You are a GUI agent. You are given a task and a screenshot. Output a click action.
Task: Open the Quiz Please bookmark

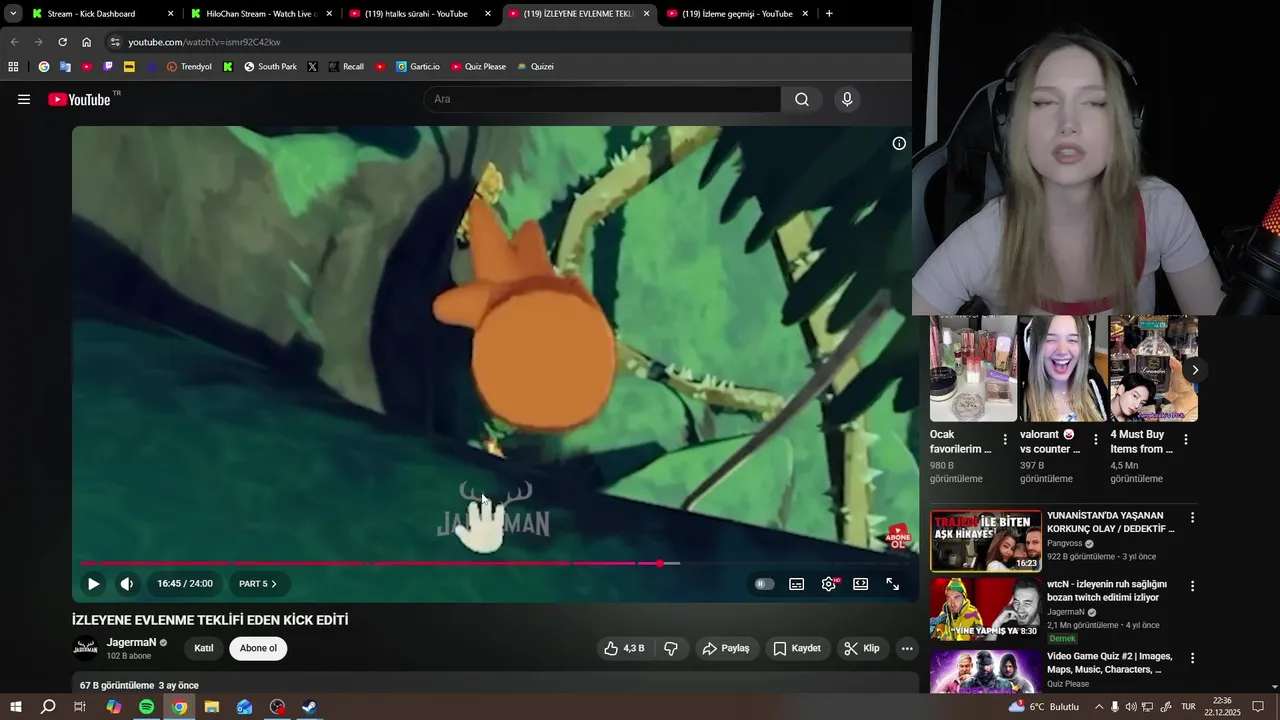478,67
